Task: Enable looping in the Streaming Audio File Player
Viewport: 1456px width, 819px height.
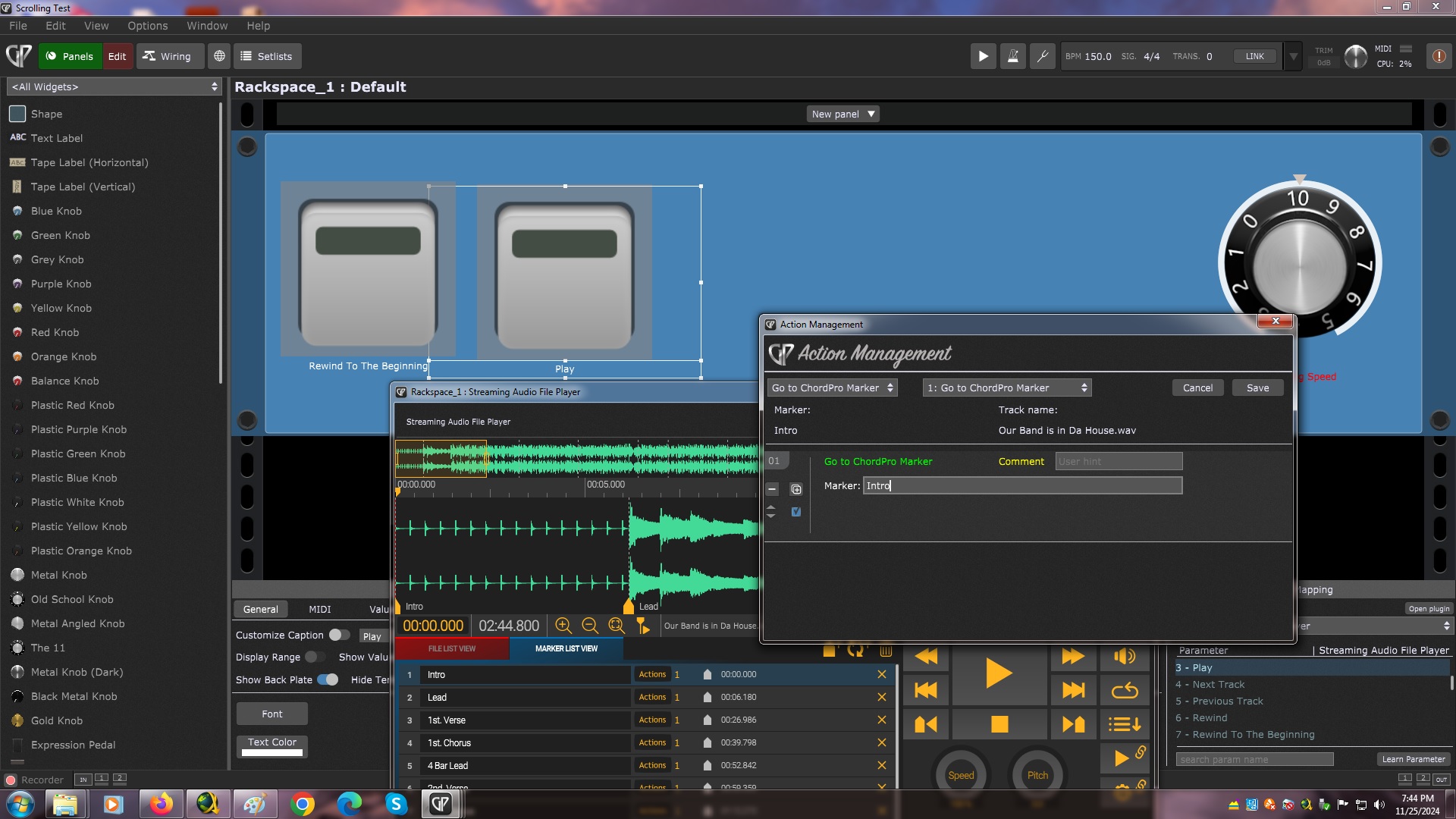Action: [1125, 690]
